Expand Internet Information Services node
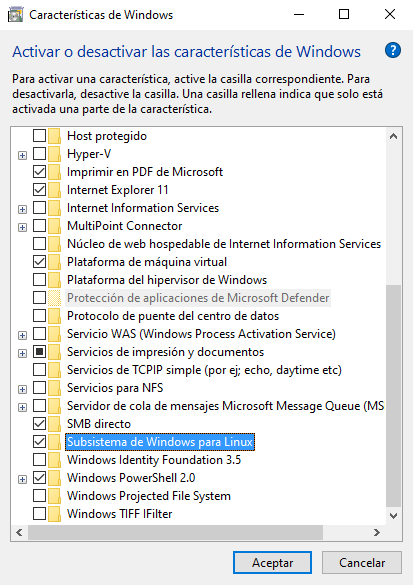413x585 pixels. (22, 209)
